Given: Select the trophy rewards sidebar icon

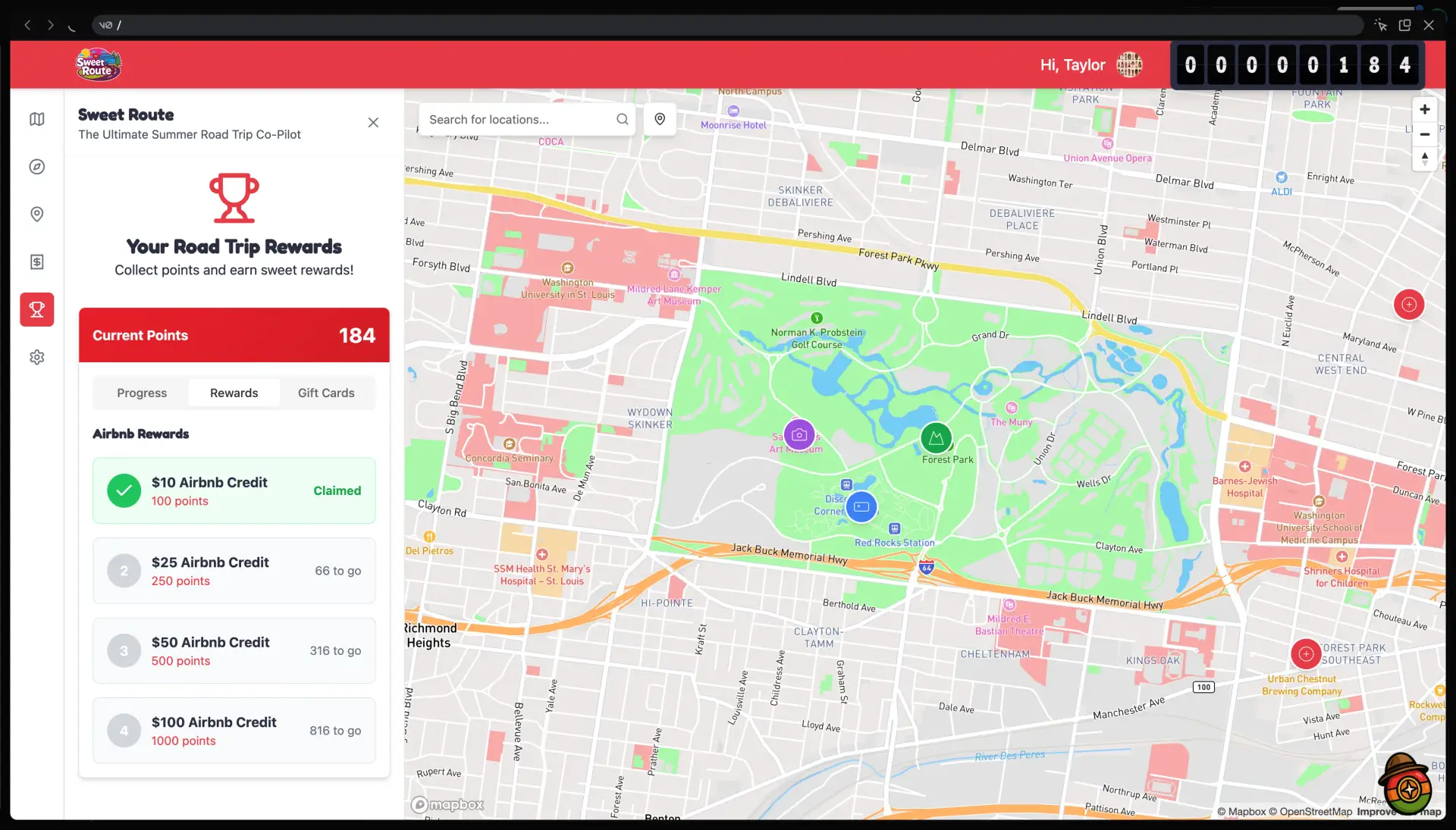Looking at the screenshot, I should (36, 309).
